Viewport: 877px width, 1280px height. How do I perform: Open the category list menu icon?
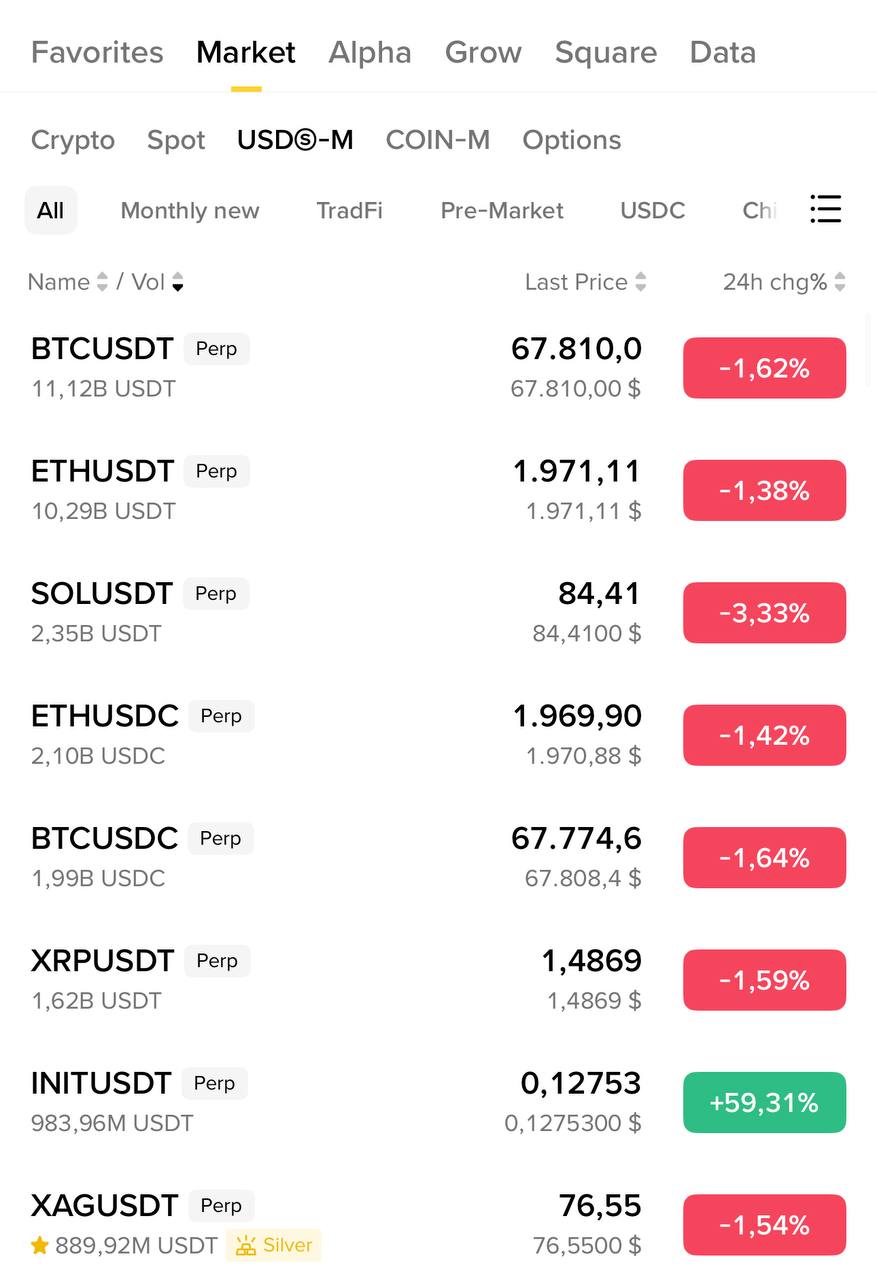coord(825,209)
